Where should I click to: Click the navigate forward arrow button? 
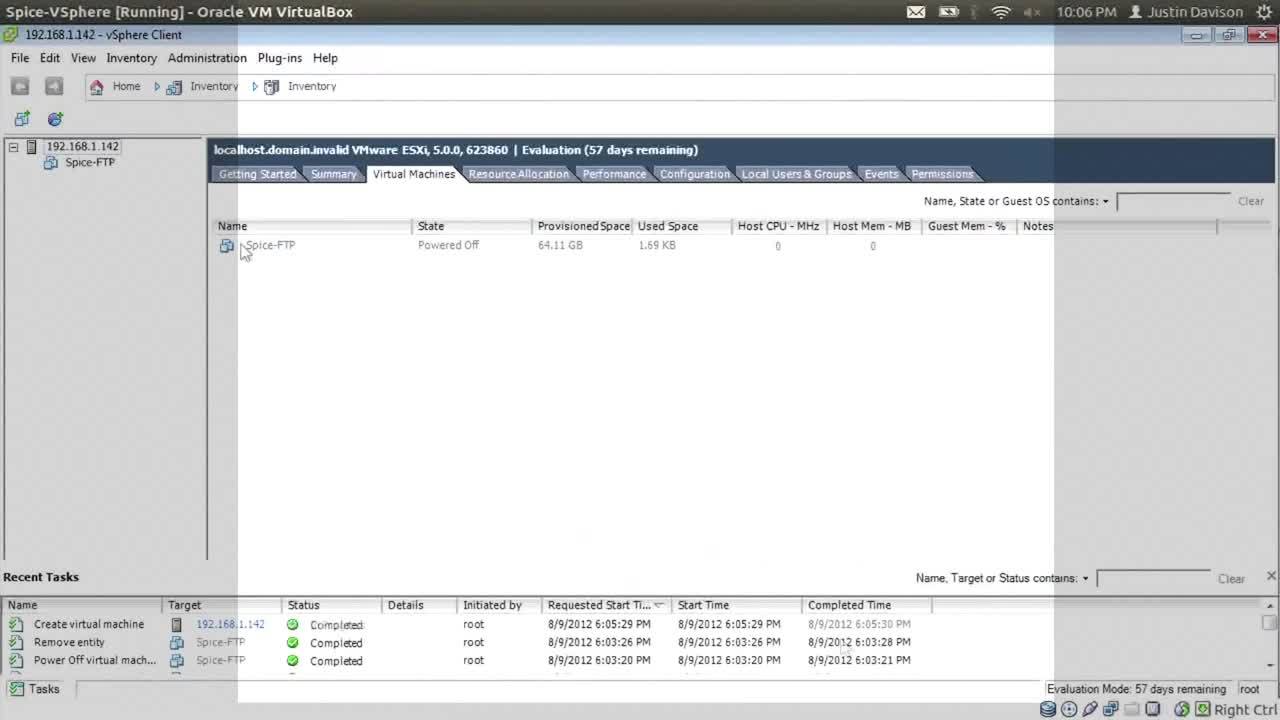54,87
